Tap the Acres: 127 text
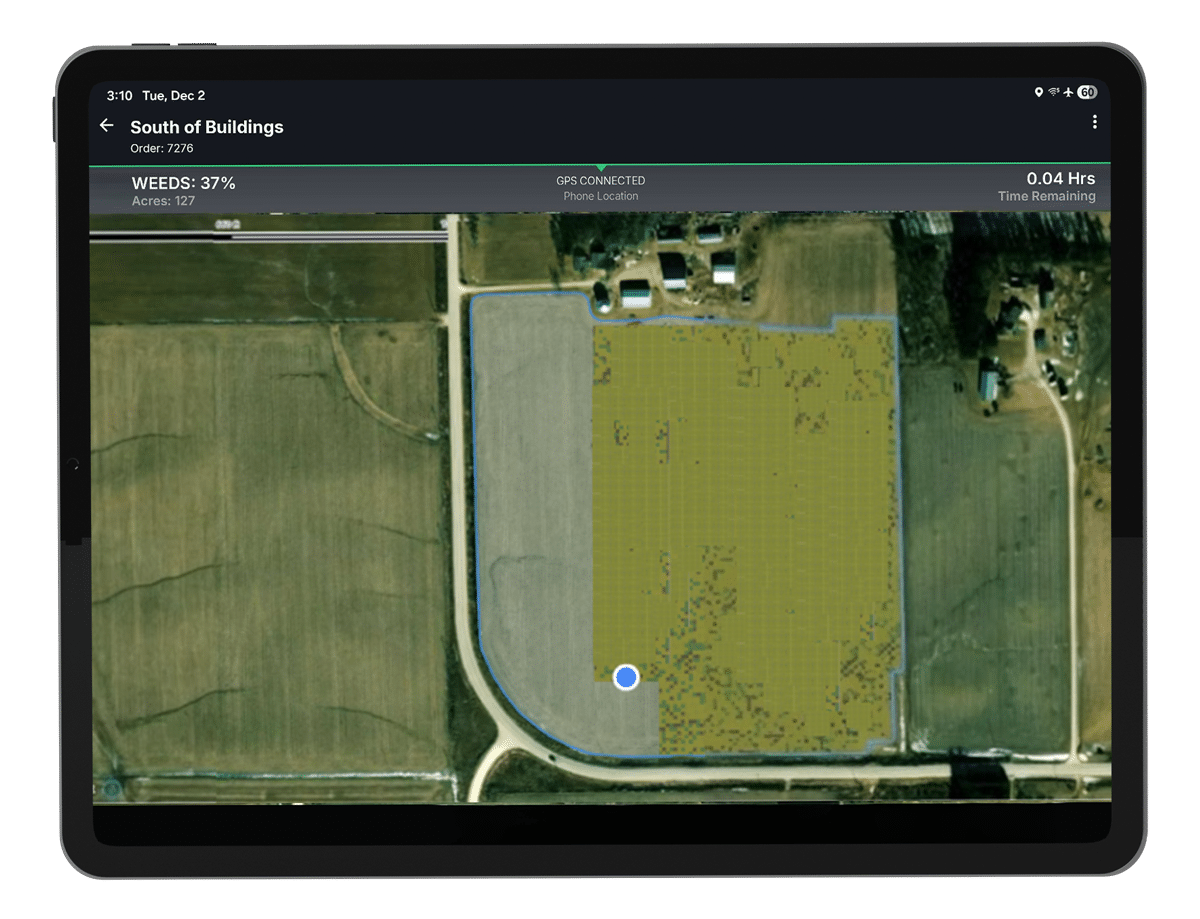 tap(163, 201)
